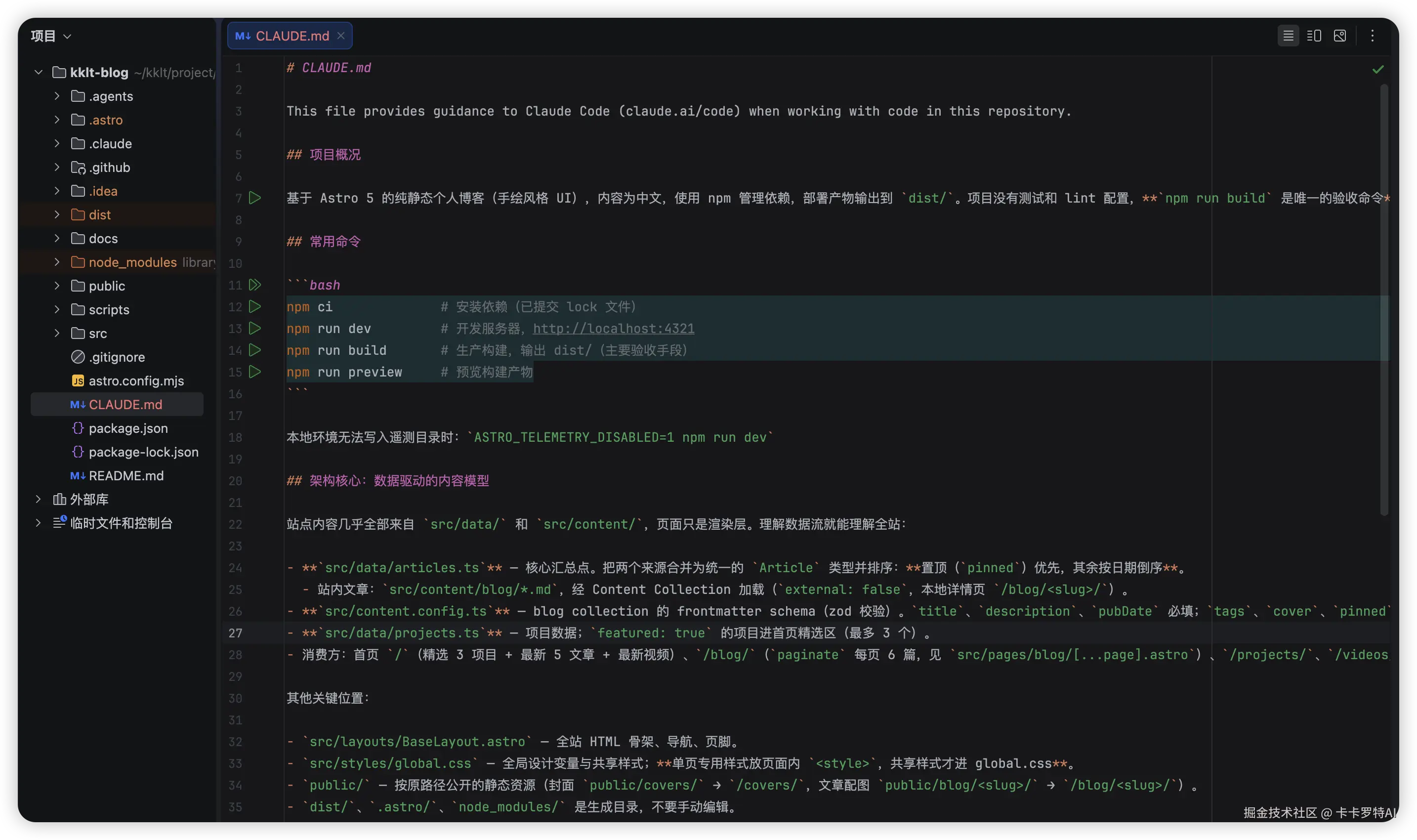Click the .github folder icon
This screenshot has width=1417, height=840.
[x=78, y=168]
